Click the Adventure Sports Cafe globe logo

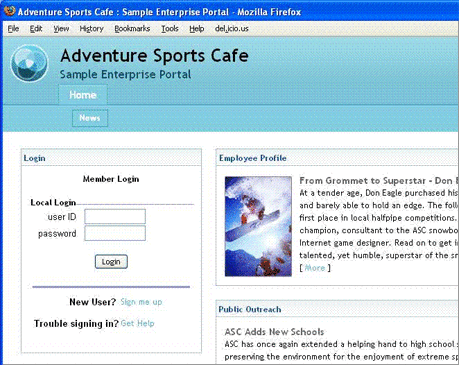point(29,63)
